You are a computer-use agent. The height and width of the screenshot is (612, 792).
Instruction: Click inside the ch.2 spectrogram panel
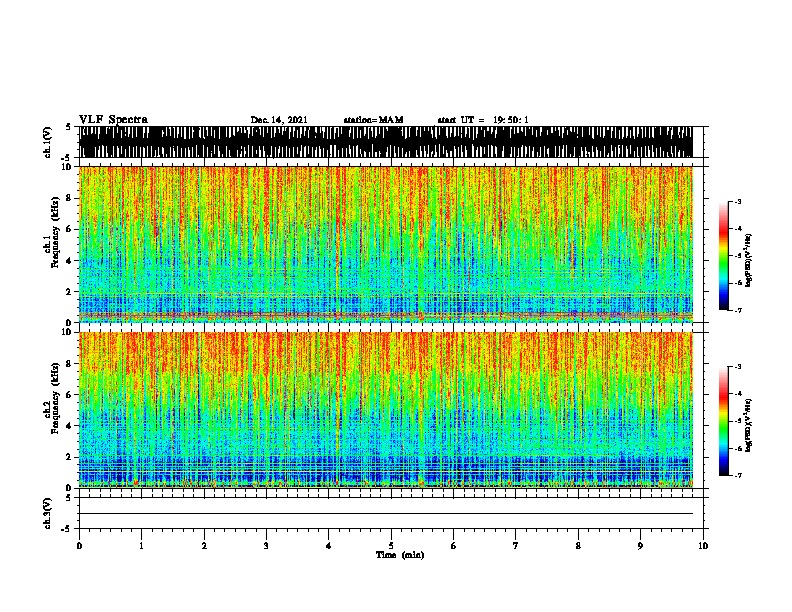(x=386, y=410)
